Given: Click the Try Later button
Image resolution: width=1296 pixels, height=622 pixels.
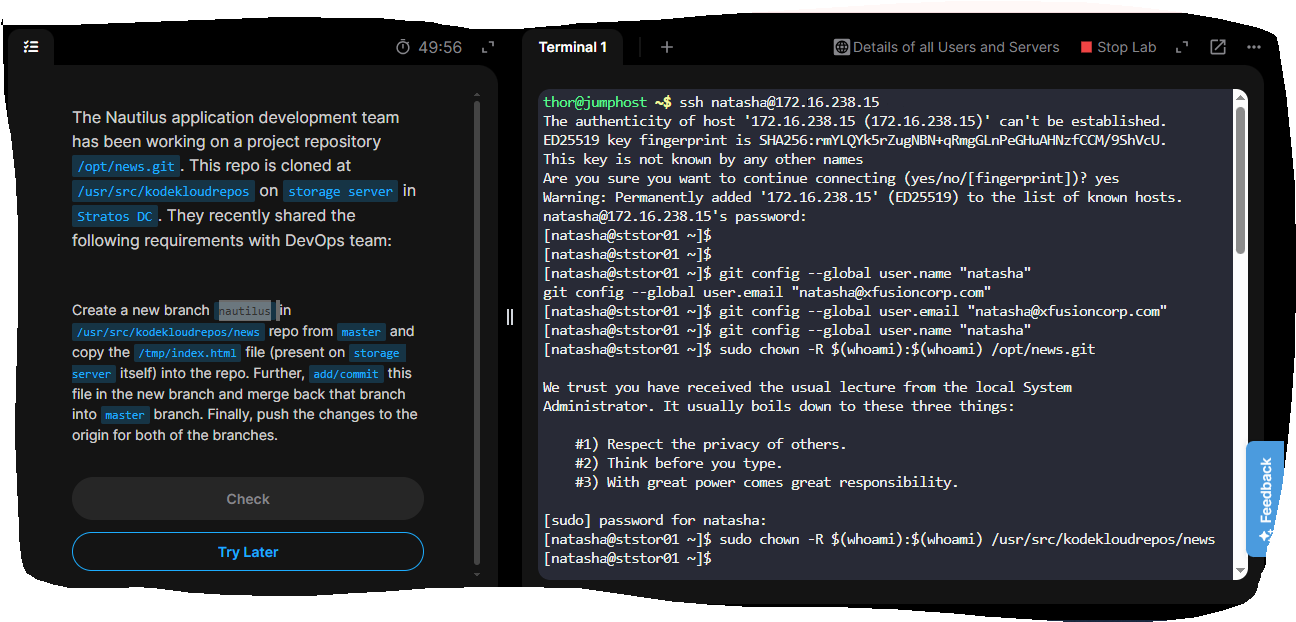Looking at the screenshot, I should pos(248,551).
